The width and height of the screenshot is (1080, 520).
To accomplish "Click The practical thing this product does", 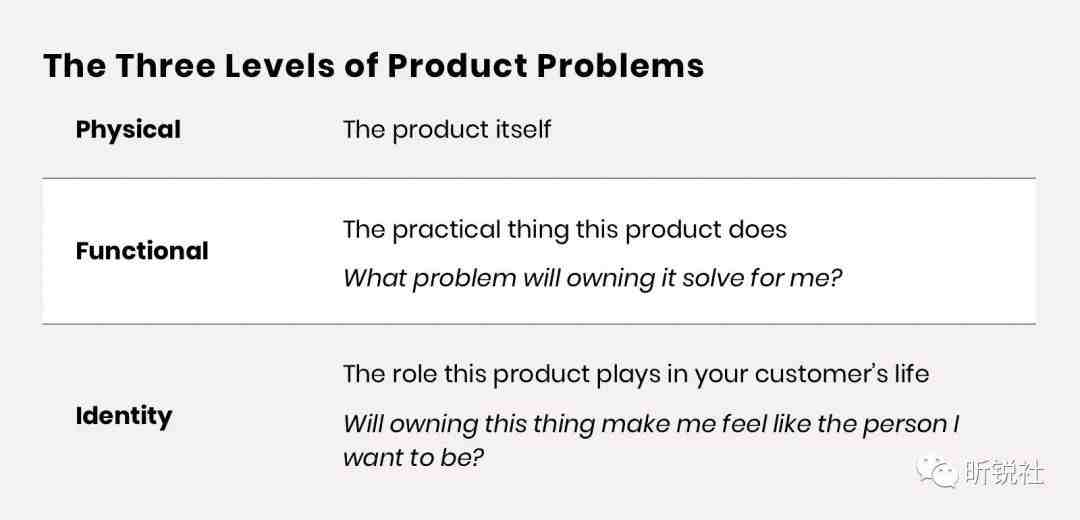I will coord(565,229).
